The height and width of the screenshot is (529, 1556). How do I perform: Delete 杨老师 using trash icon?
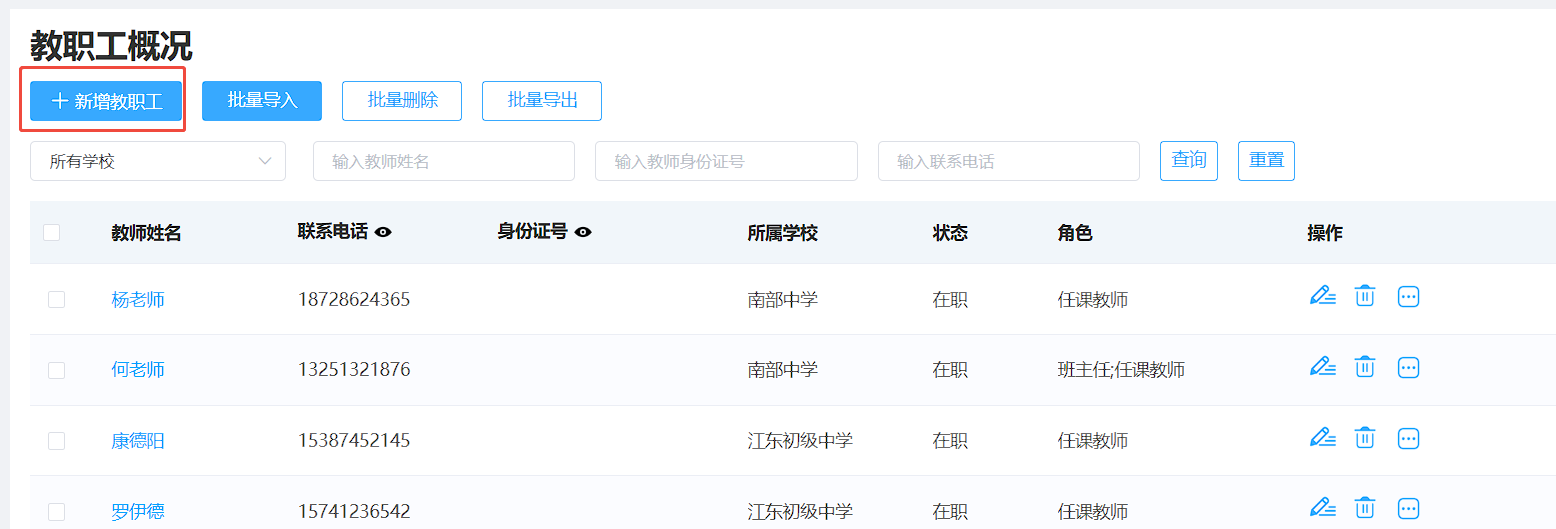click(1365, 296)
